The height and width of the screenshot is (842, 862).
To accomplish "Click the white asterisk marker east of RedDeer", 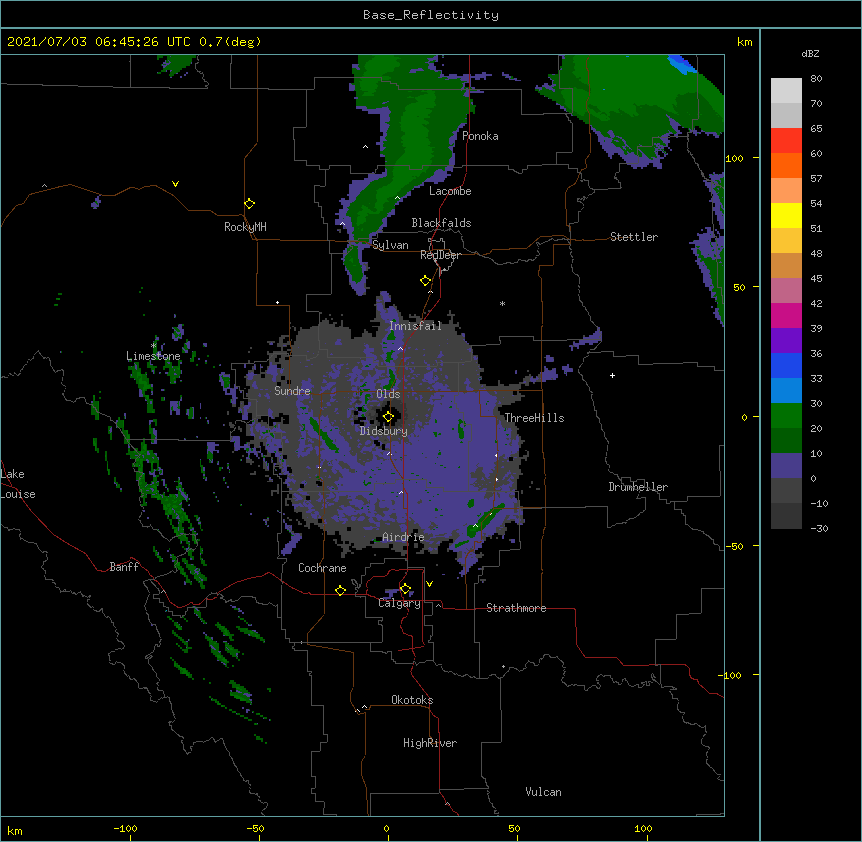I will (502, 303).
